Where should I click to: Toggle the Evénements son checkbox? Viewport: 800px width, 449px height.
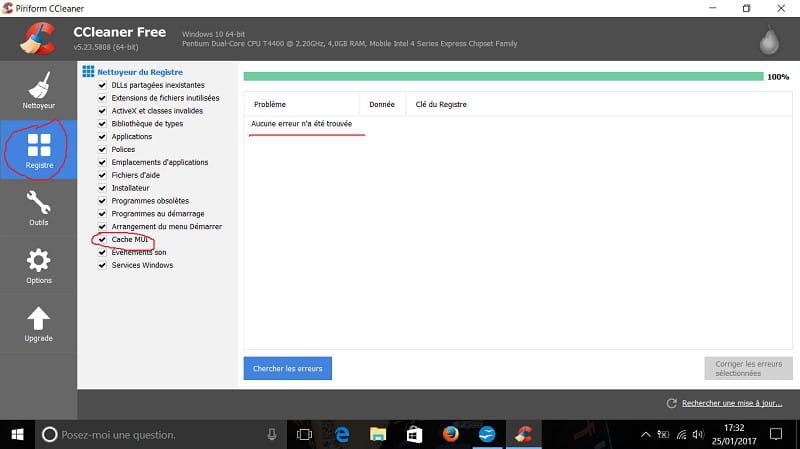(102, 253)
